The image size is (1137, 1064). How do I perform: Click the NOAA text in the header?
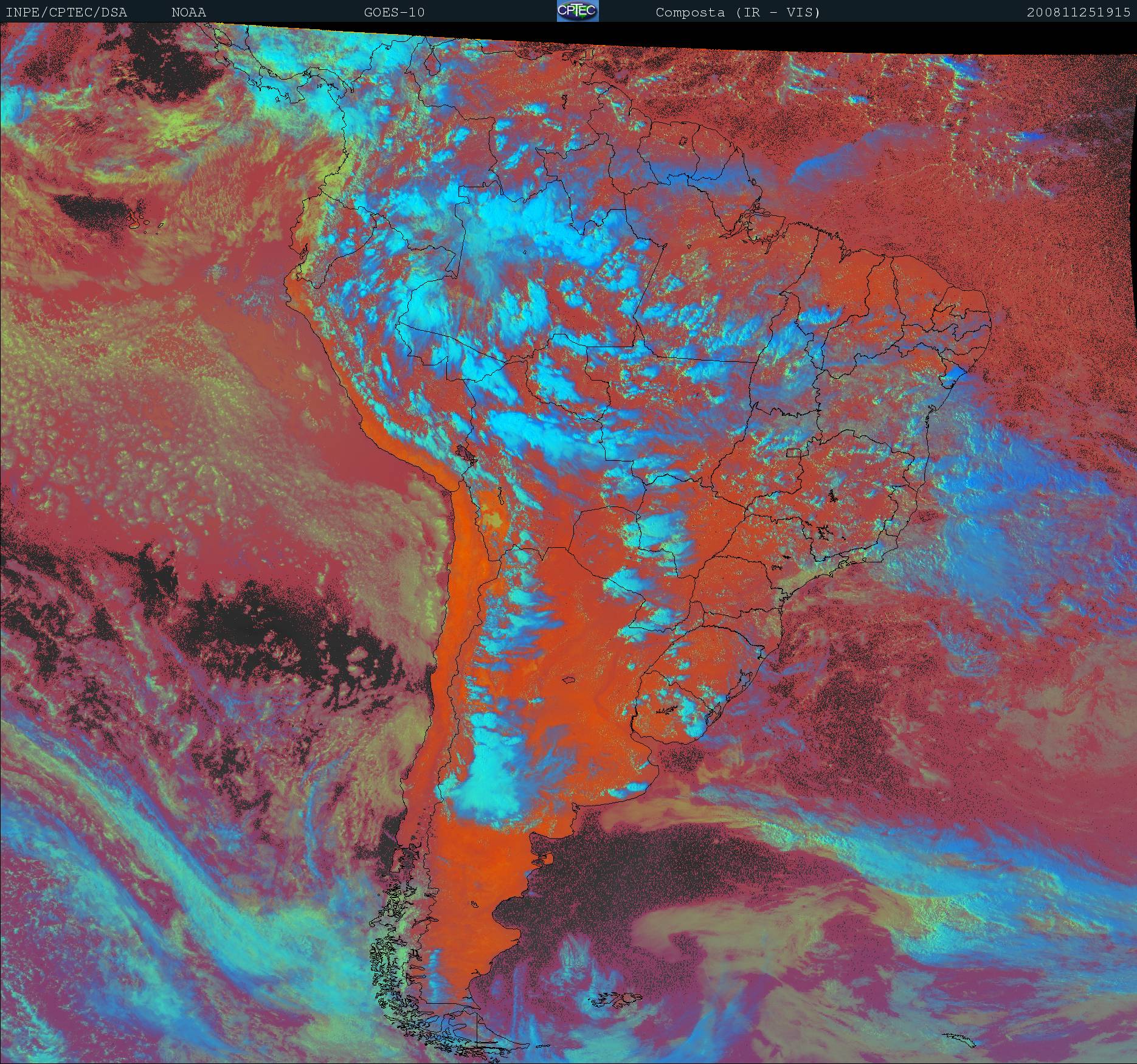coord(188,12)
